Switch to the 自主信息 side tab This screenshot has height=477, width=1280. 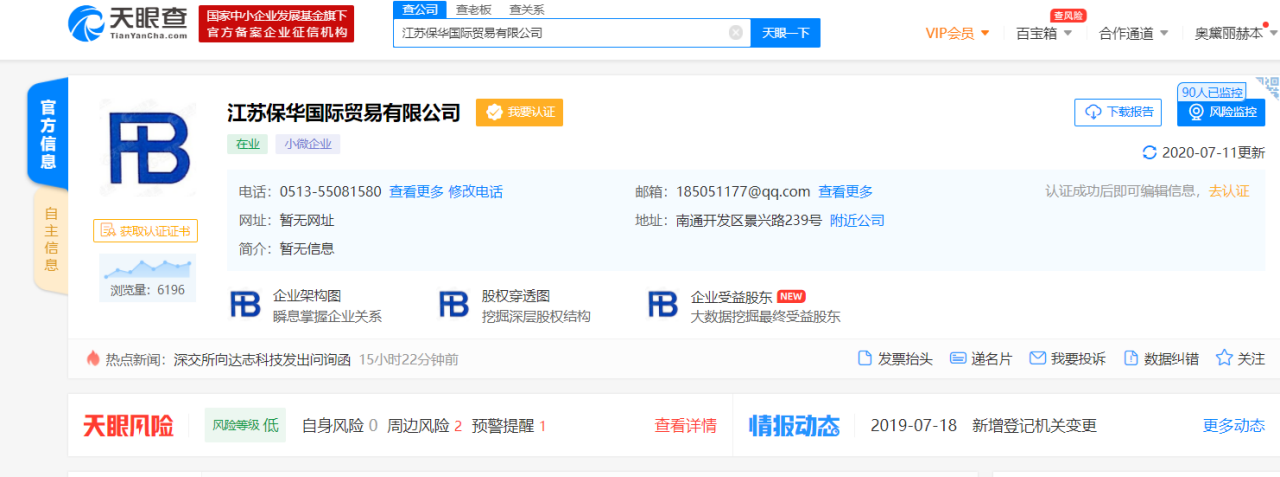click(51, 240)
